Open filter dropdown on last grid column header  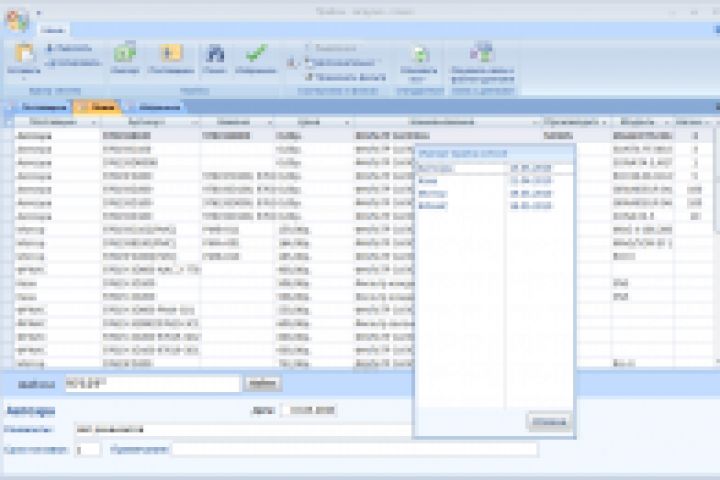point(707,123)
